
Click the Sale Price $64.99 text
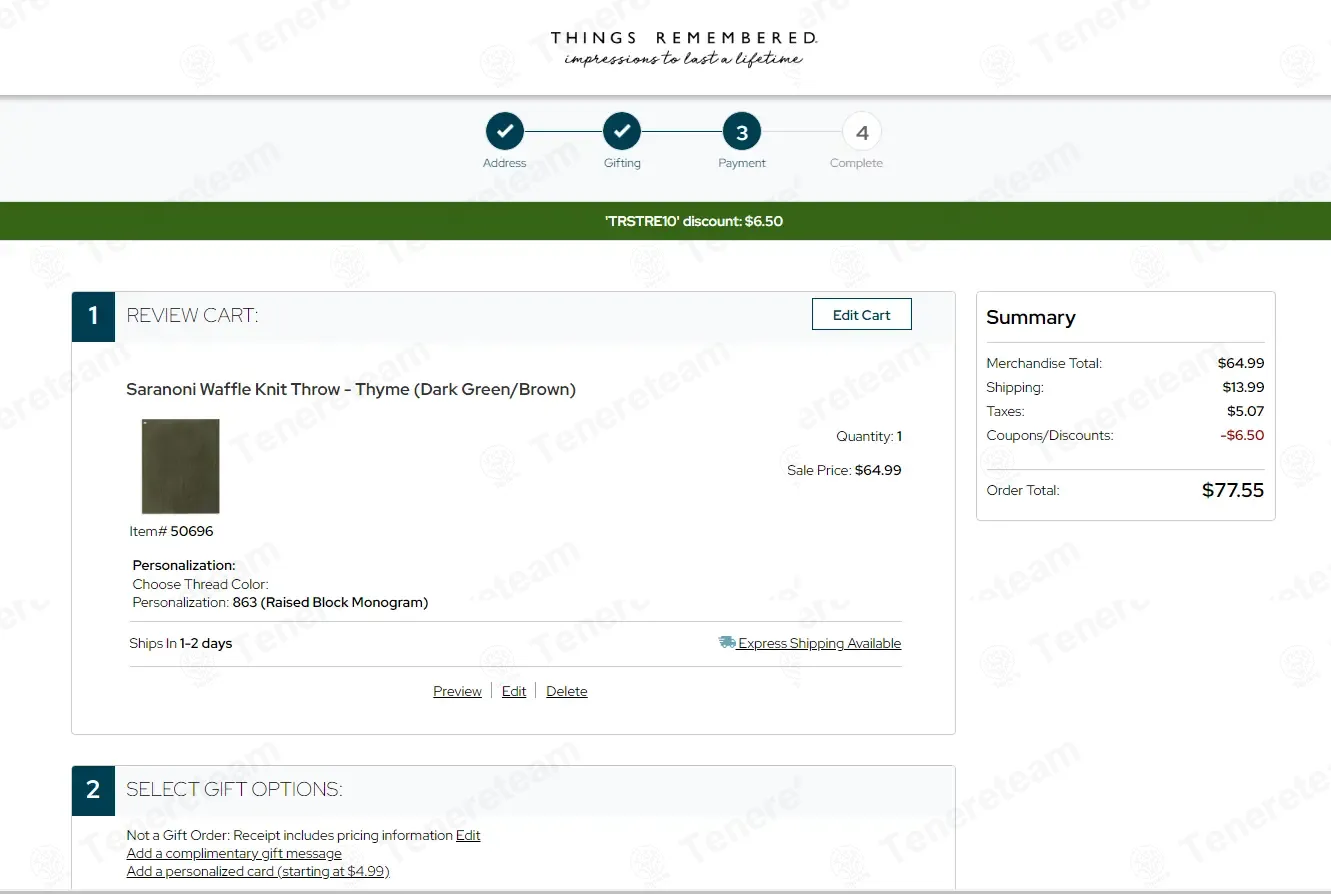pos(844,470)
